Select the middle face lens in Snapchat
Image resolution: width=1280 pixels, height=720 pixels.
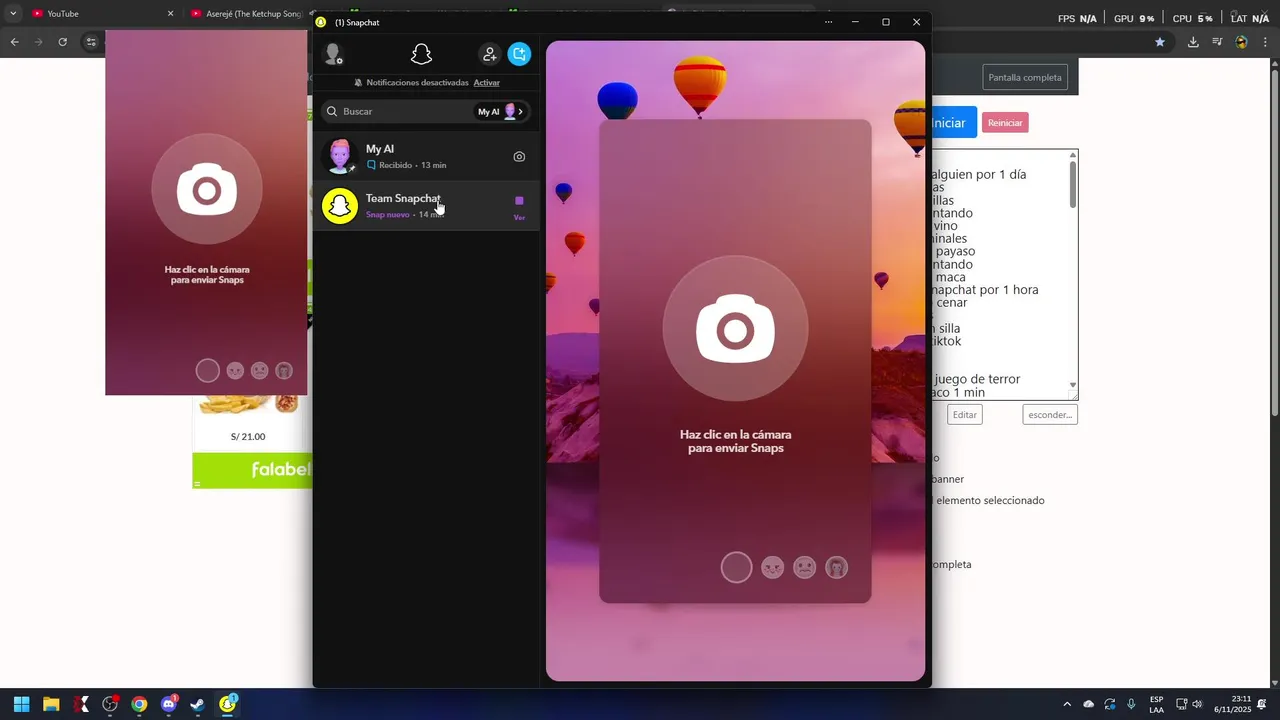pos(804,567)
